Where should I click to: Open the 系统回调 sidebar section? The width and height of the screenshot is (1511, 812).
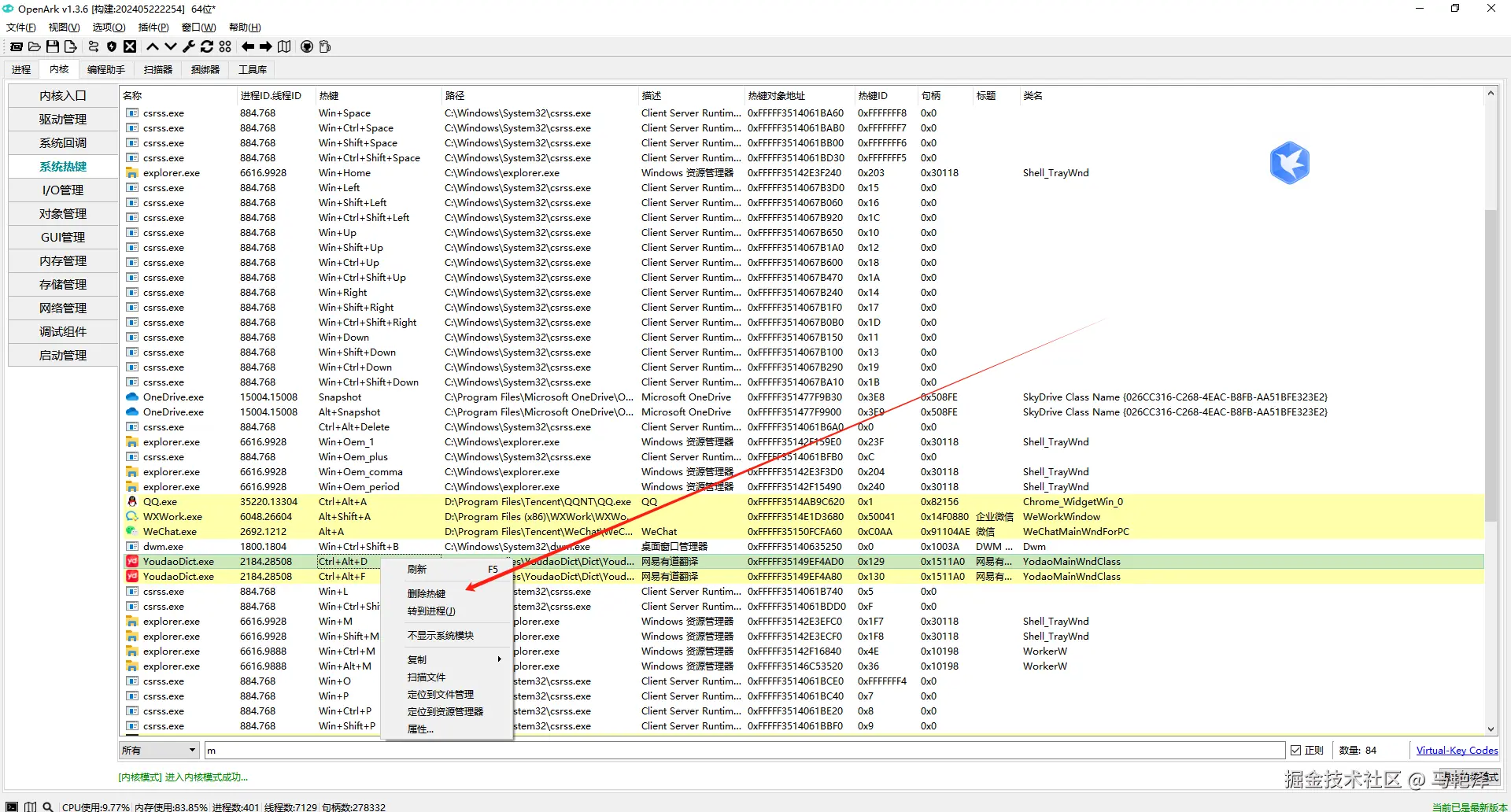[63, 143]
